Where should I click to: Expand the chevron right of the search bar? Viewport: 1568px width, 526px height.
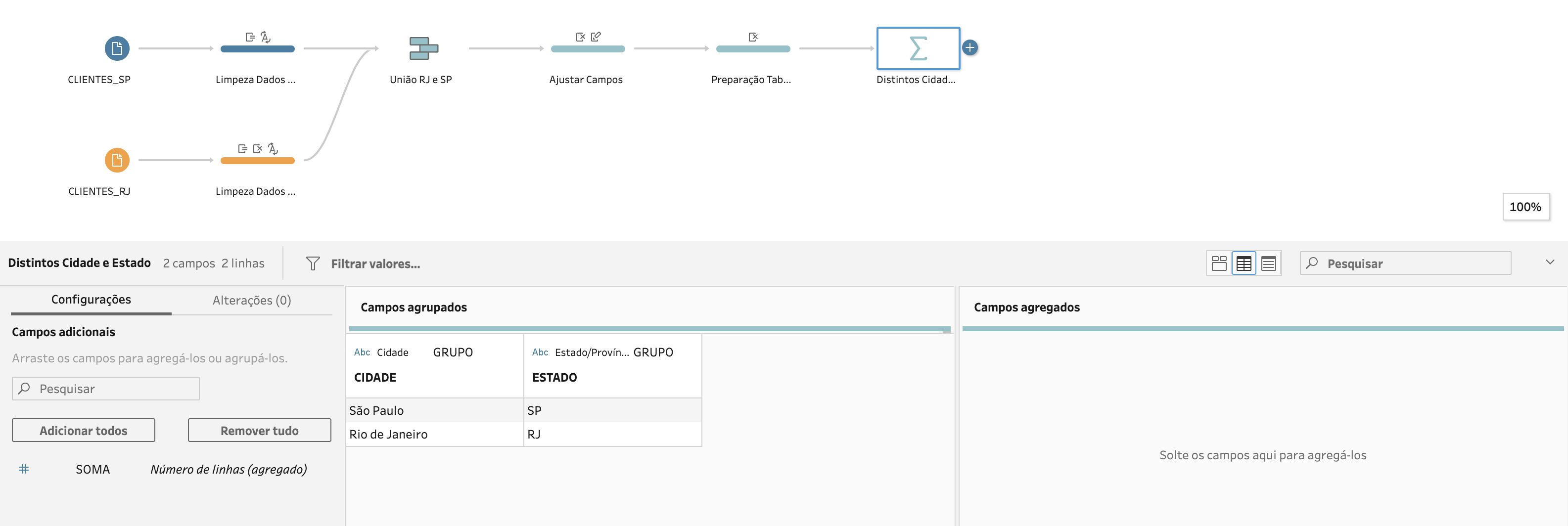pyautogui.click(x=1550, y=262)
